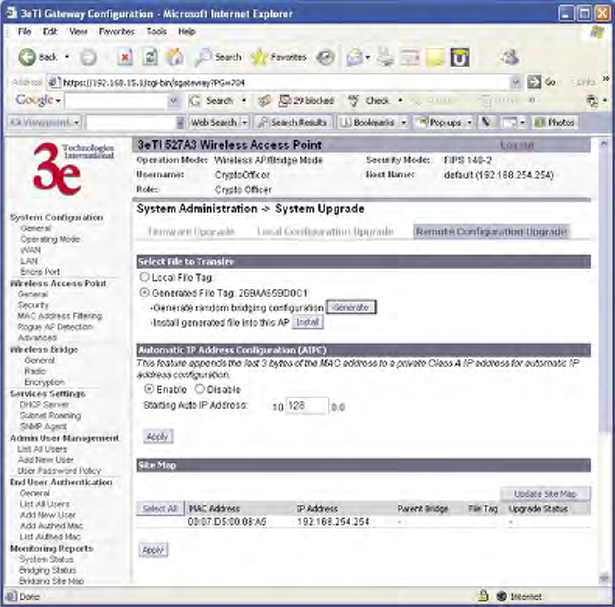Click the Go arrow button

tap(542, 82)
